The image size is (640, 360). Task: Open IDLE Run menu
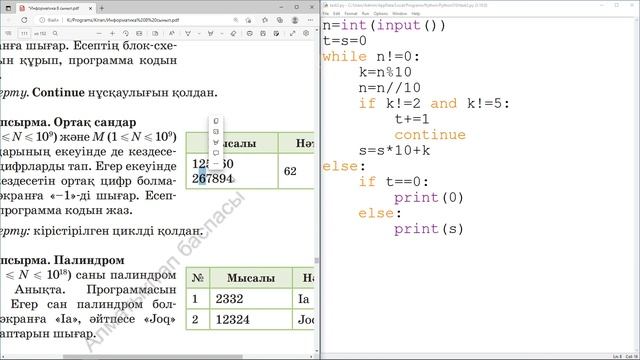coord(365,13)
